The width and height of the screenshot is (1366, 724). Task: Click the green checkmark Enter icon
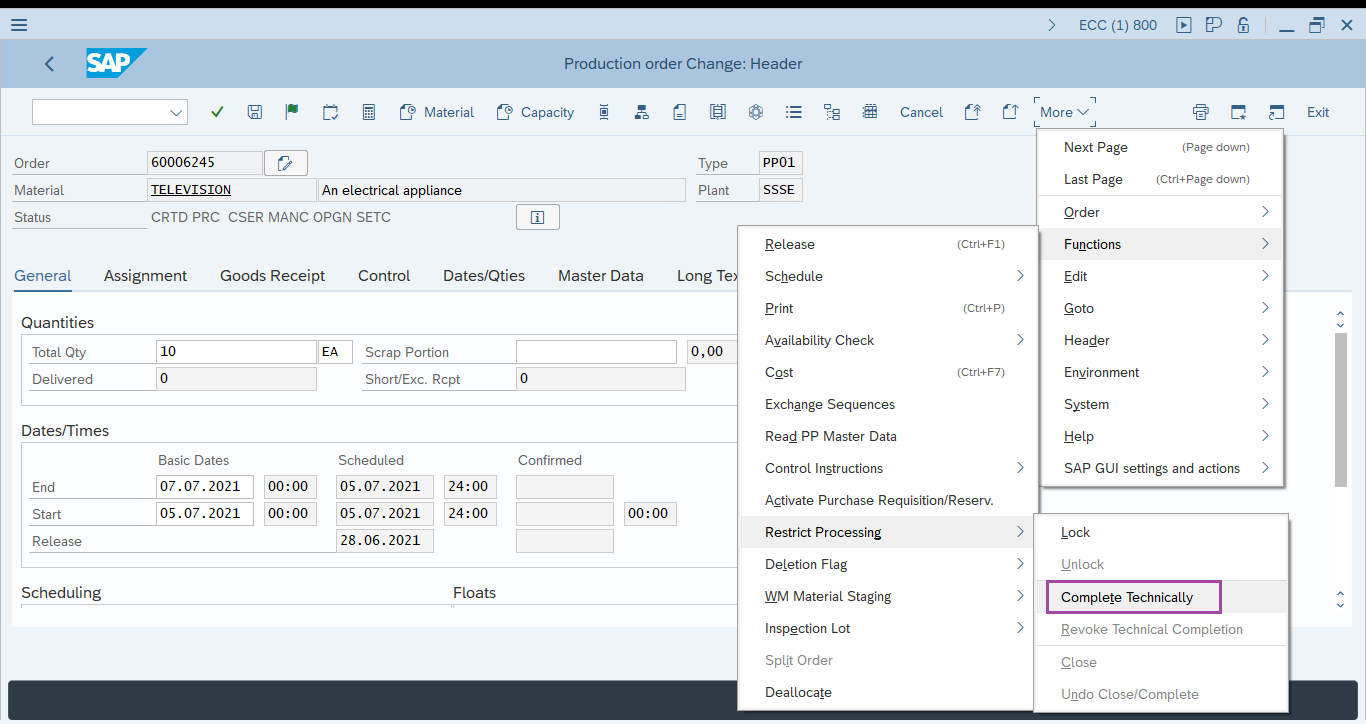(217, 112)
